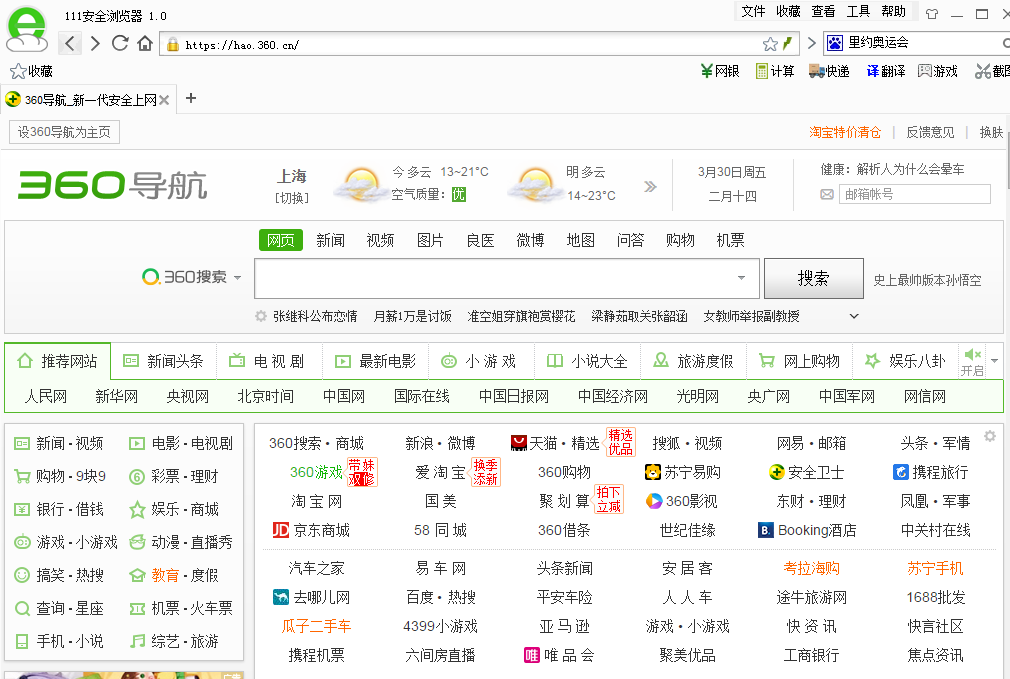Open the 人民网 link
The height and width of the screenshot is (679, 1010).
pos(46,396)
